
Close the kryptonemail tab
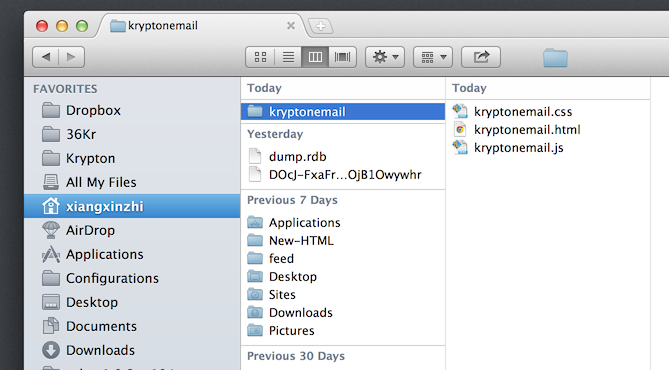point(291,26)
